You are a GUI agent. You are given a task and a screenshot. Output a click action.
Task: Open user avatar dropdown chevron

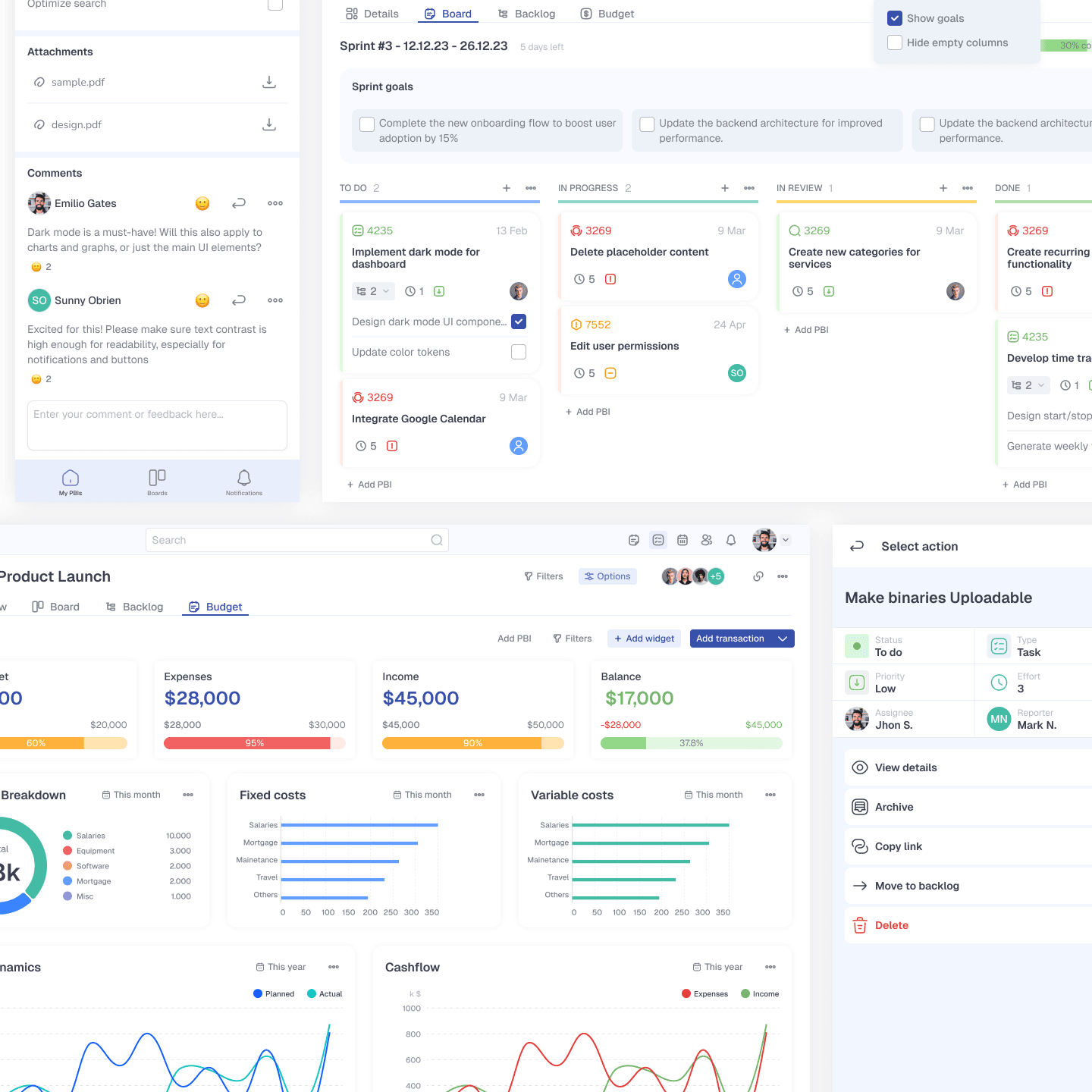[786, 540]
